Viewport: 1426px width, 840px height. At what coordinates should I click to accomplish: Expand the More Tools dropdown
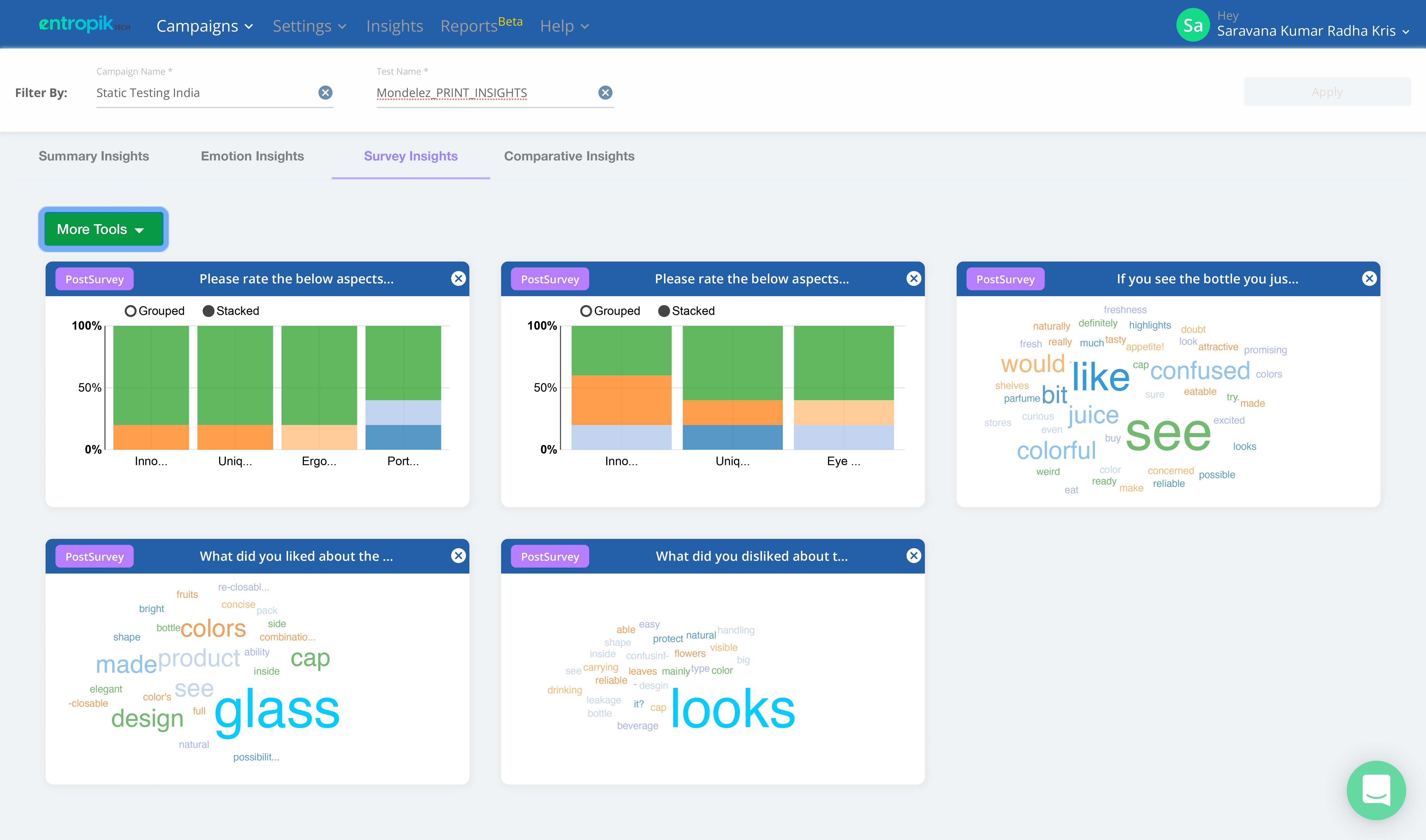(104, 229)
